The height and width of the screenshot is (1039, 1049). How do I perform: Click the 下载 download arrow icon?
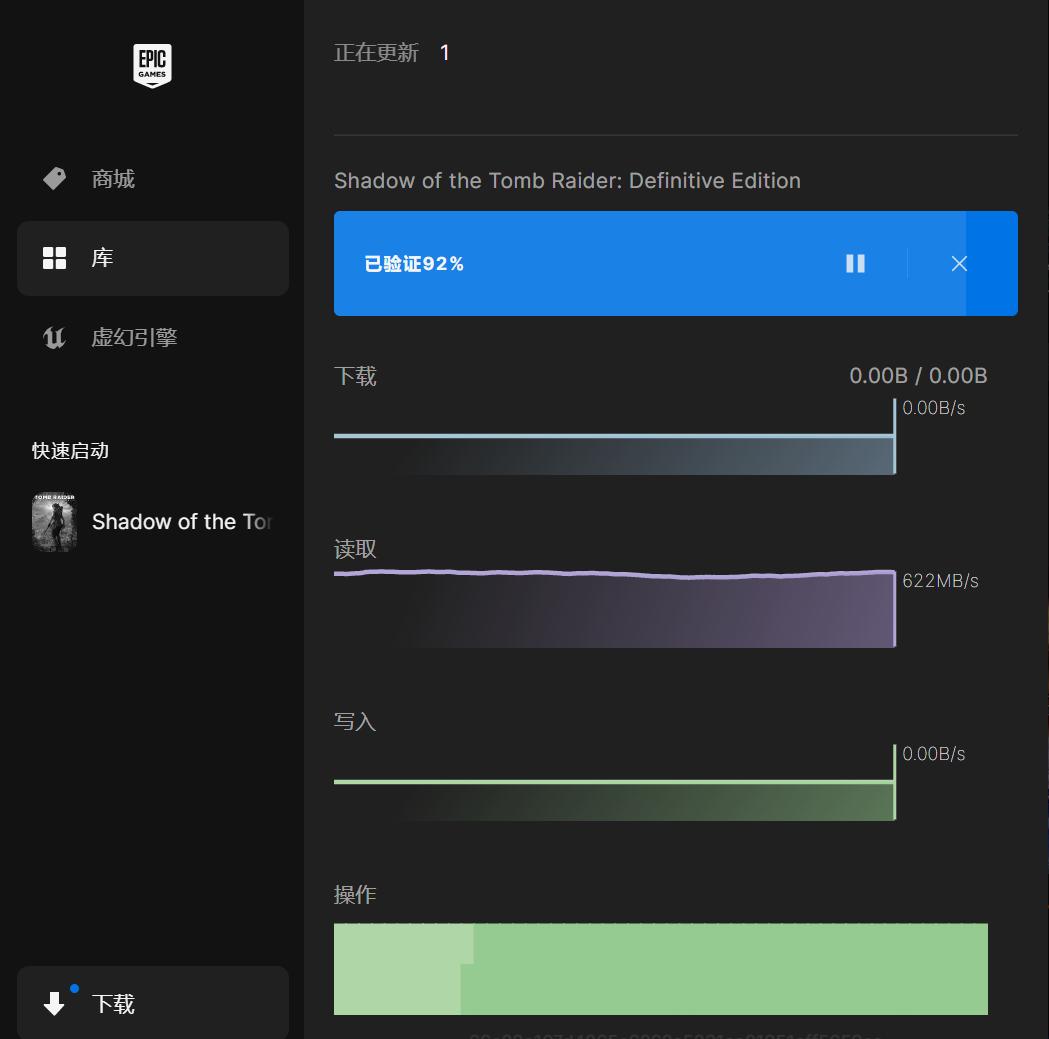click(55, 1003)
